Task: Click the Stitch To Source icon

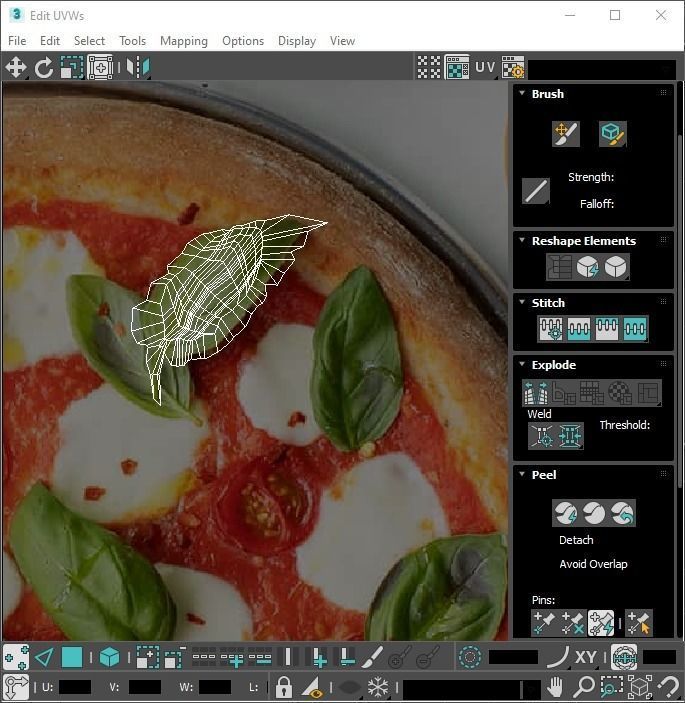Action: point(607,329)
